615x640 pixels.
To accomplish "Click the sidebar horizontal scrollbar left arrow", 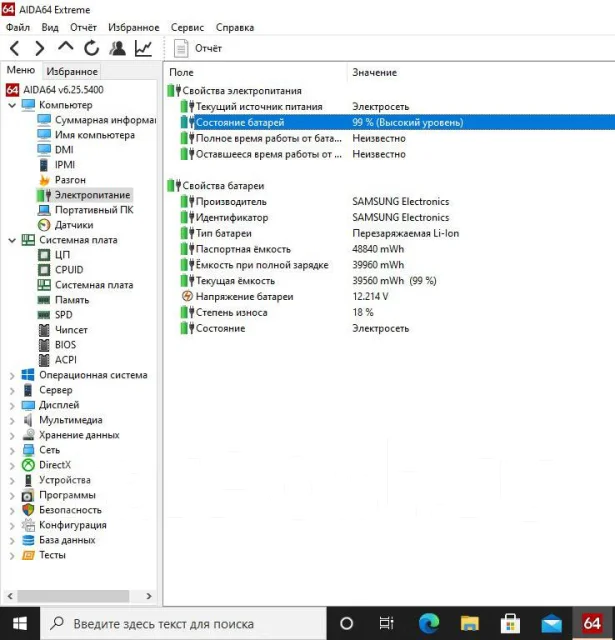I will pos(10,596).
